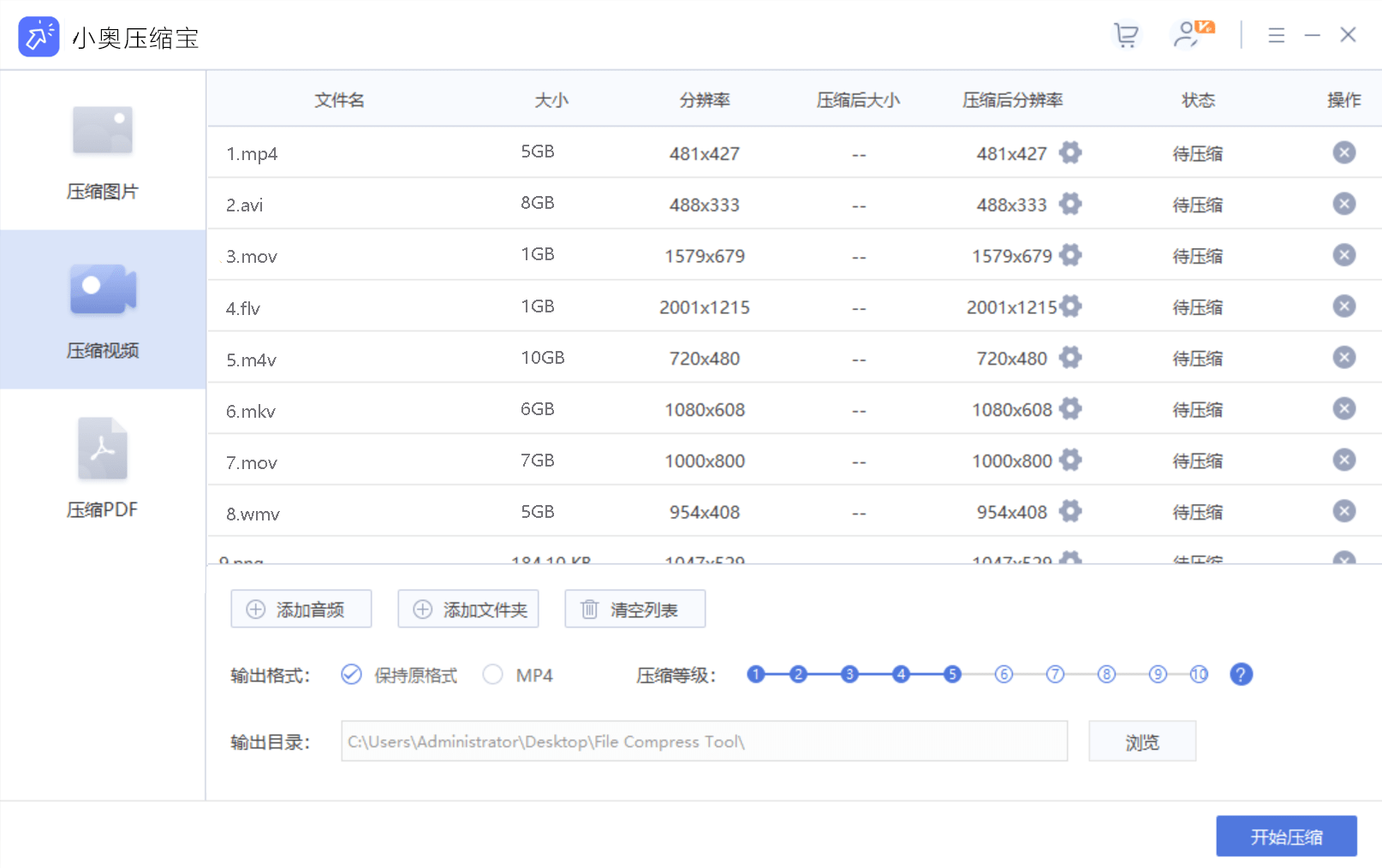Open the shopping cart icon
Screen dimensions: 1382x868
(x=1126, y=35)
